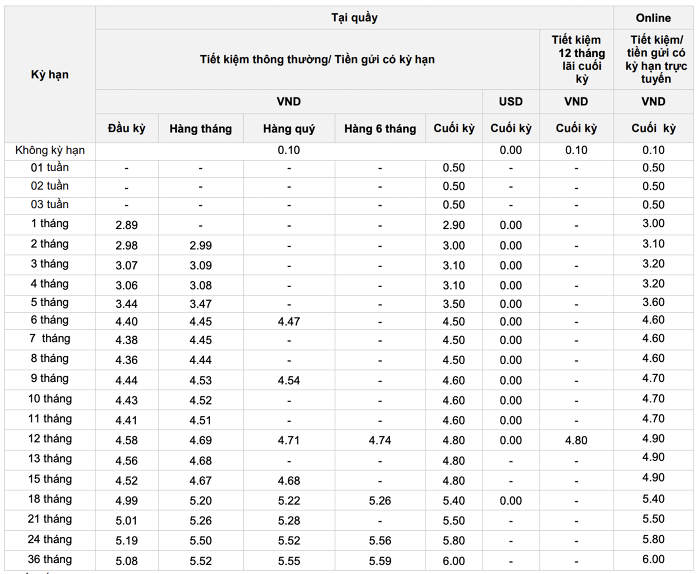Select the 5.26 Hàng 6 tháng value for 18 tháng
The width and height of the screenshot is (700, 574).
tap(380, 501)
